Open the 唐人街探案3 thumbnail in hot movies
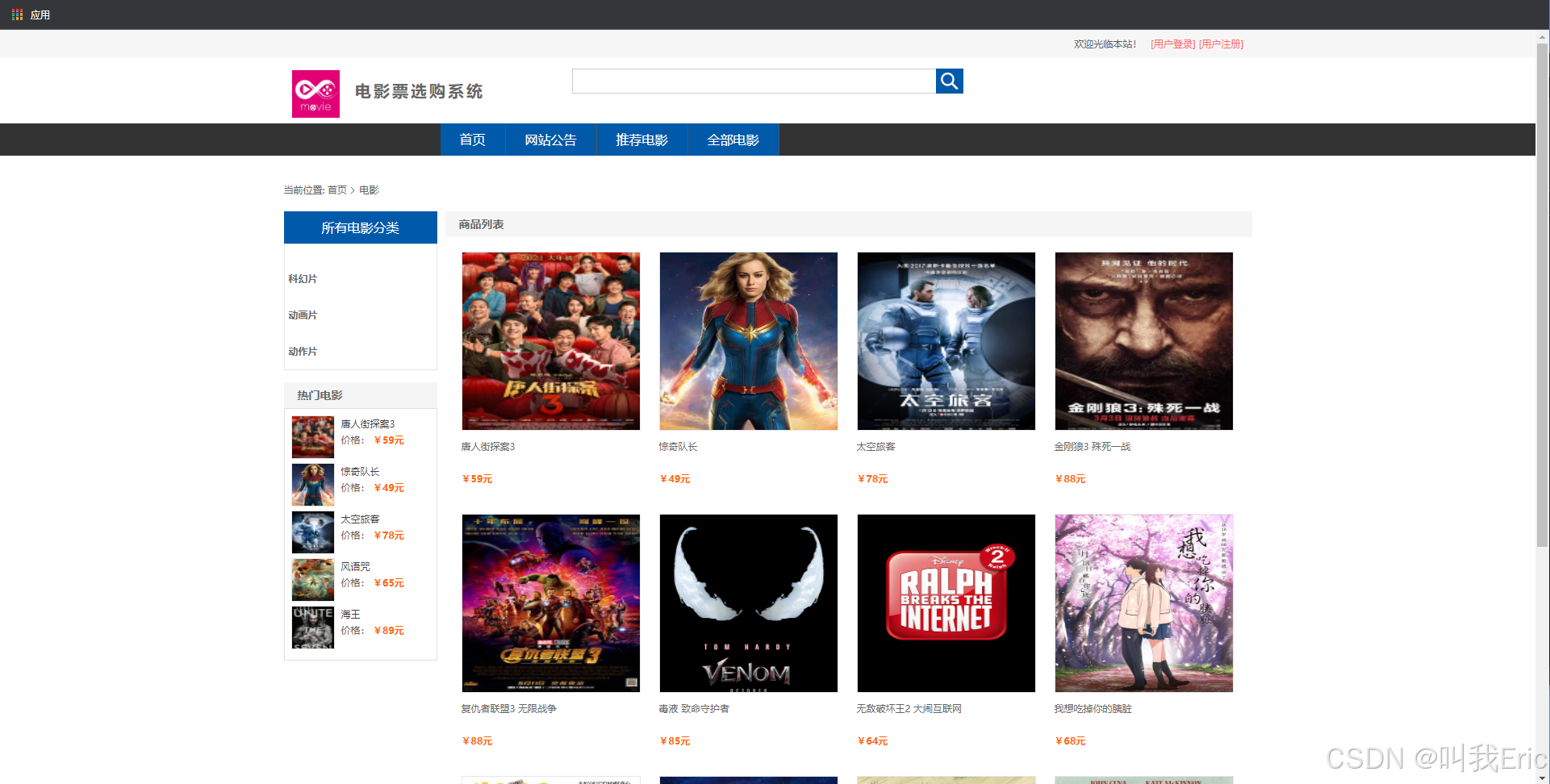Screen dimensions: 1550x784 point(313,437)
